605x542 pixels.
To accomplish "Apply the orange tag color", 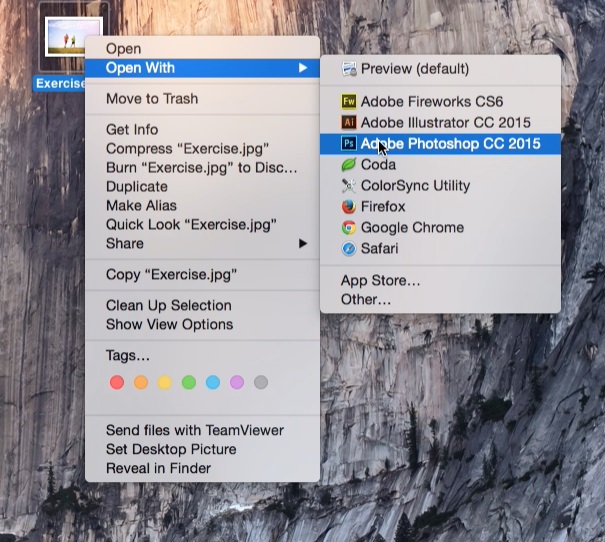I will 140,382.
